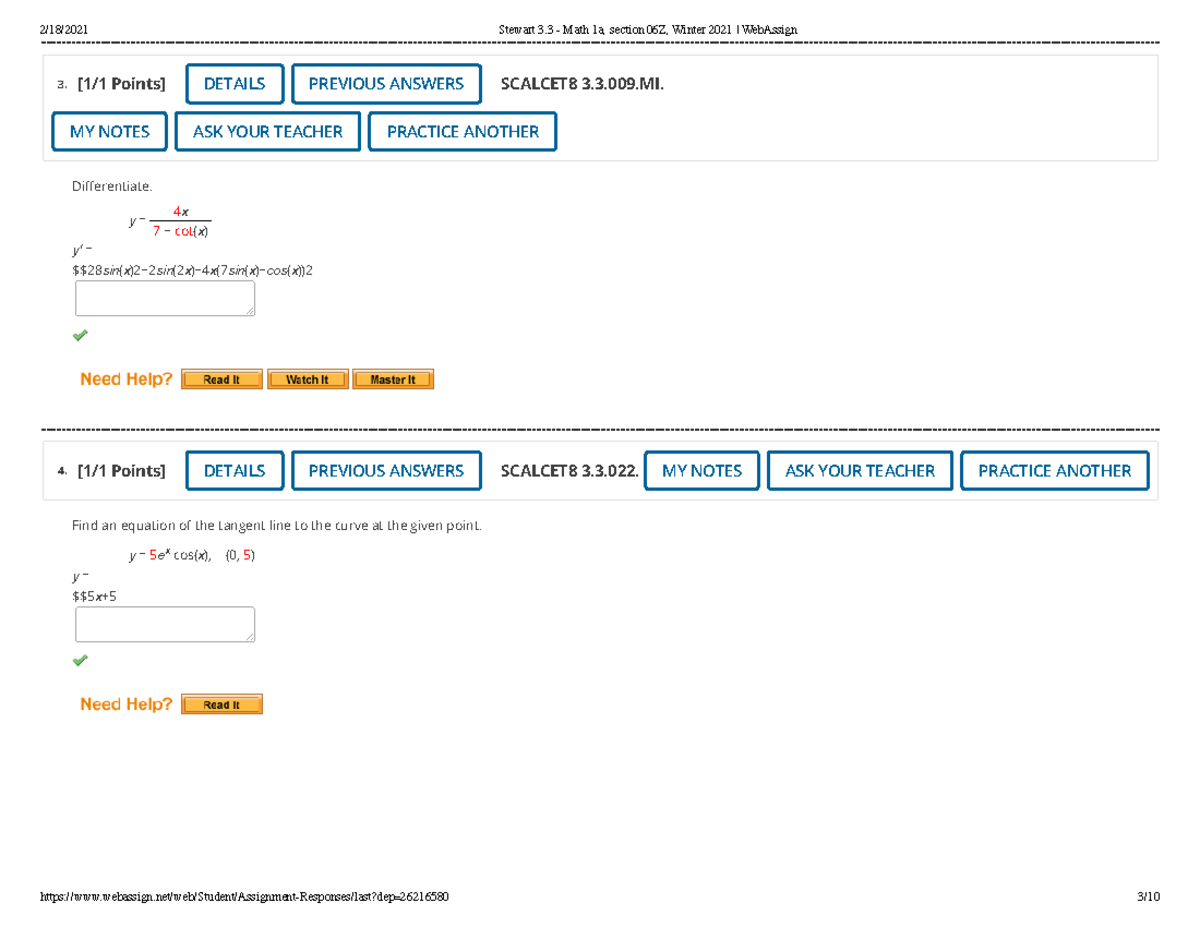Viewport: 1200px width, 927px height.
Task: Open Details for question 4
Action: point(235,471)
